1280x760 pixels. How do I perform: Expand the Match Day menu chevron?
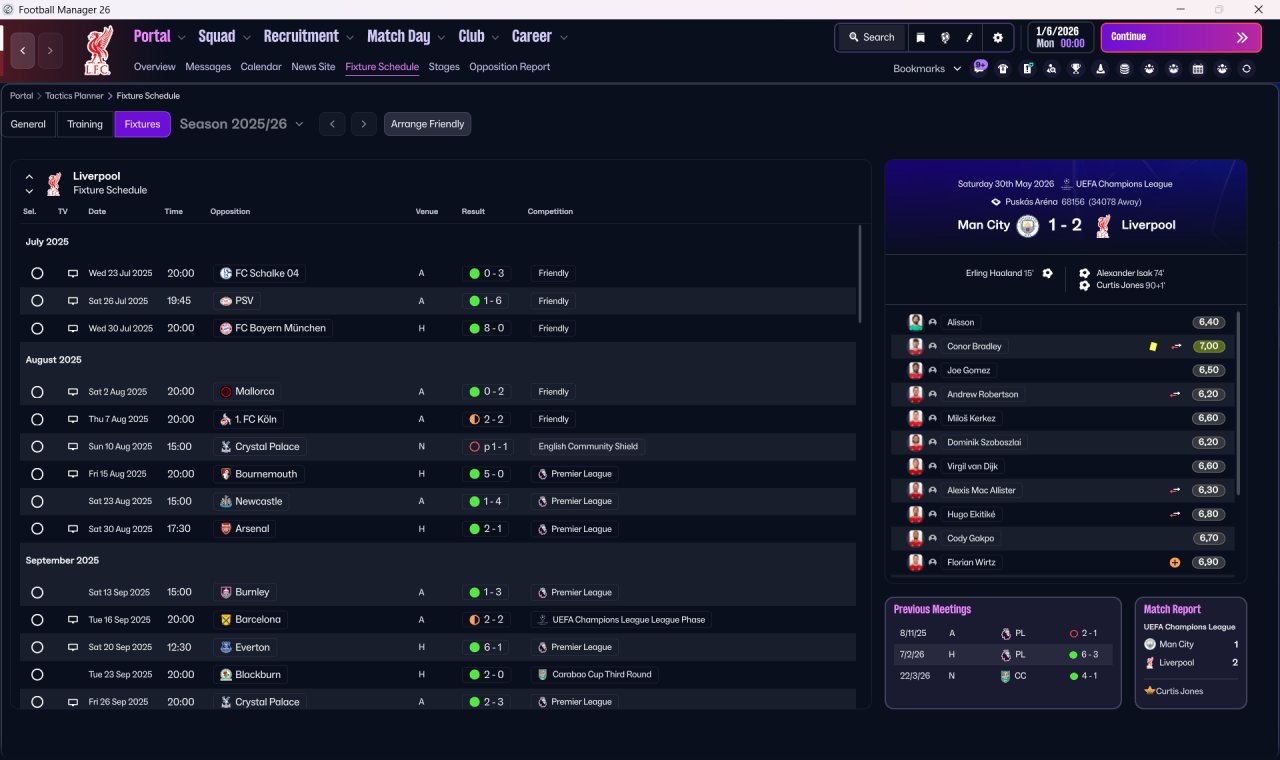tap(441, 38)
